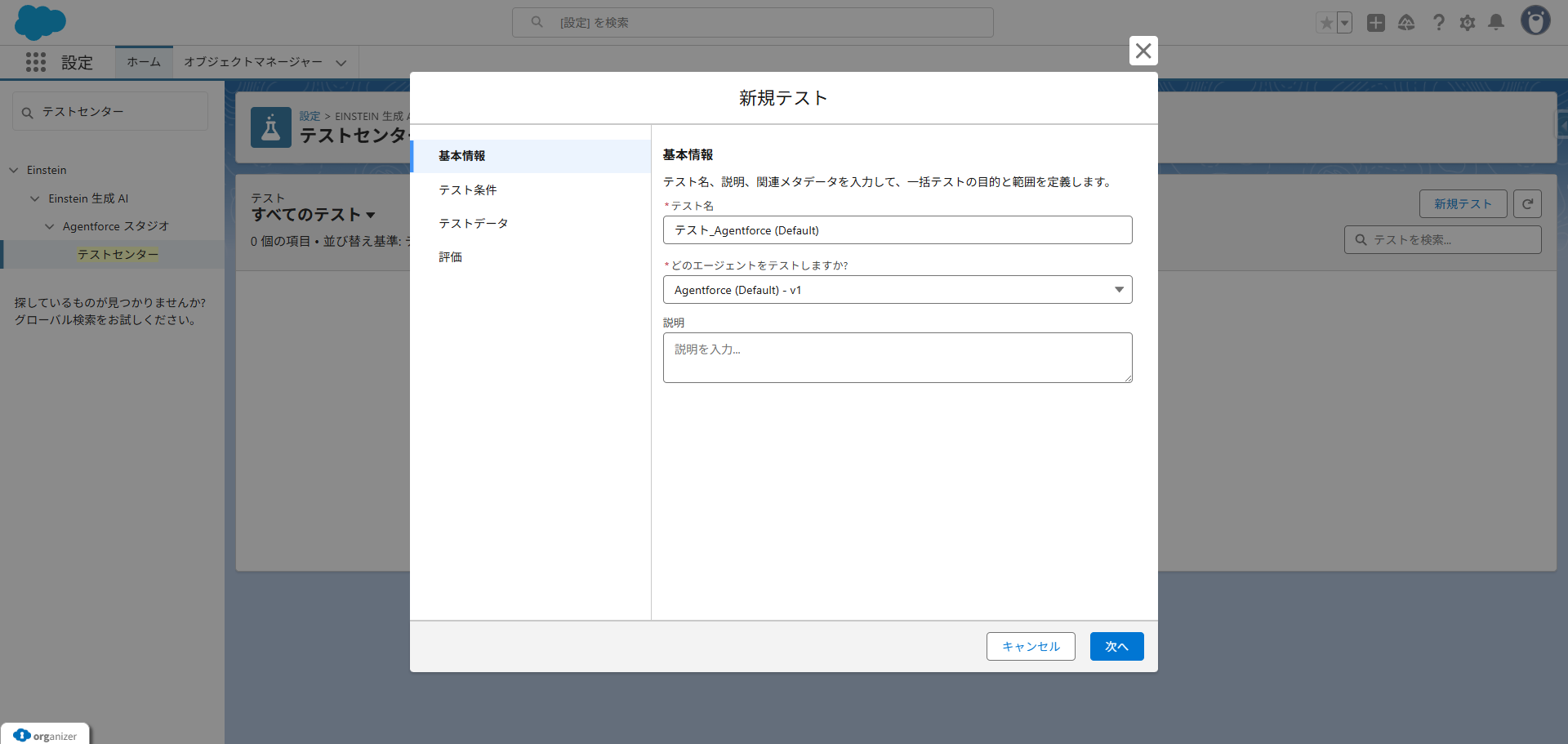1568x744 pixels.
Task: Click the favorites star icon
Action: (x=1326, y=23)
